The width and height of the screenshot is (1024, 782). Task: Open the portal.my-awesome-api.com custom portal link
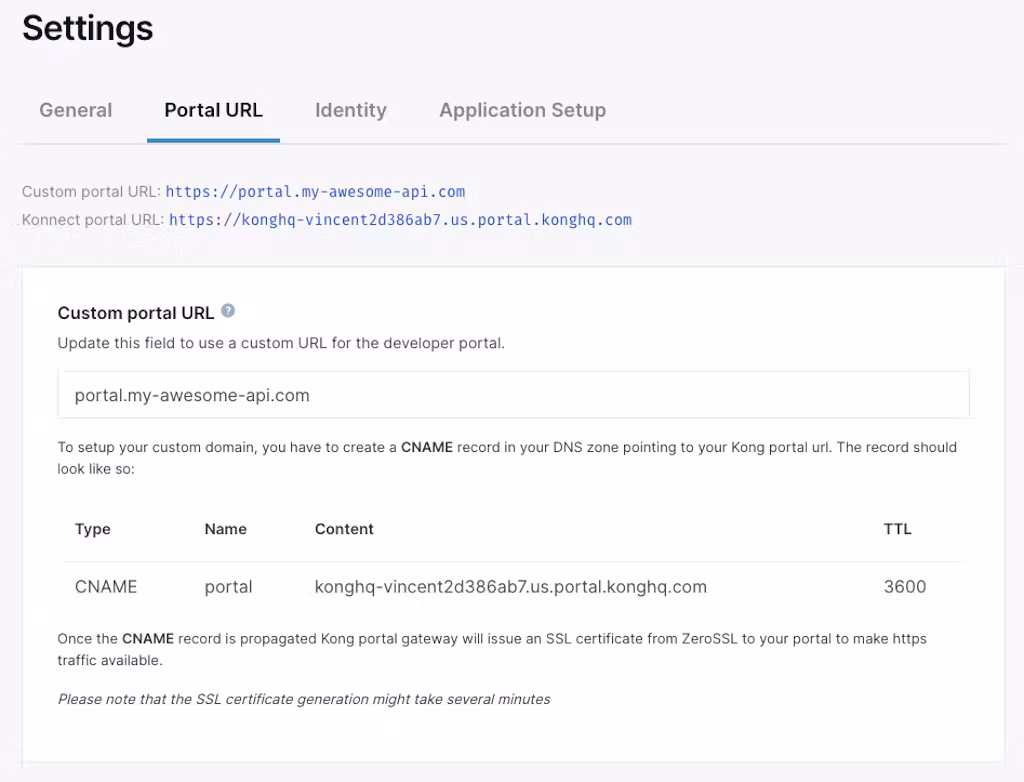click(x=315, y=191)
